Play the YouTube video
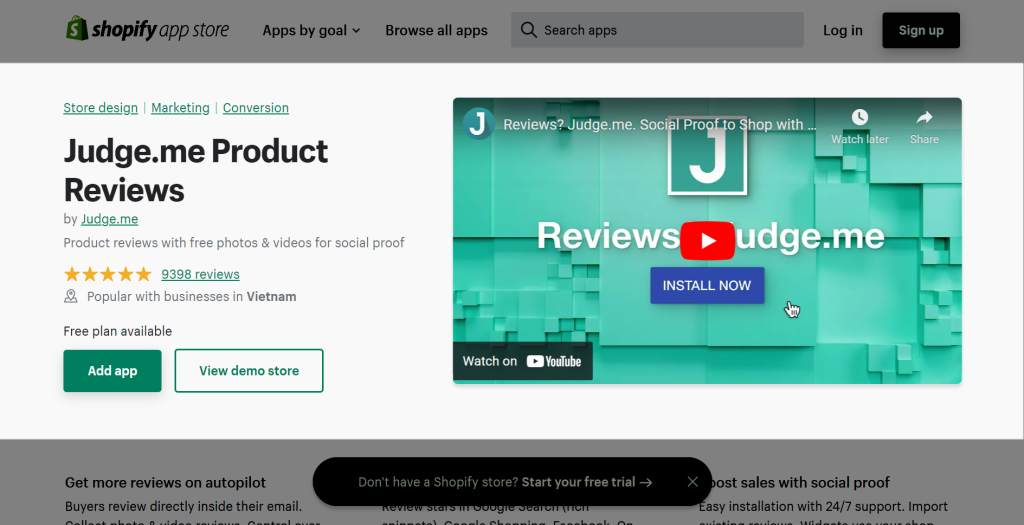Image resolution: width=1024 pixels, height=525 pixels. pyautogui.click(x=707, y=240)
